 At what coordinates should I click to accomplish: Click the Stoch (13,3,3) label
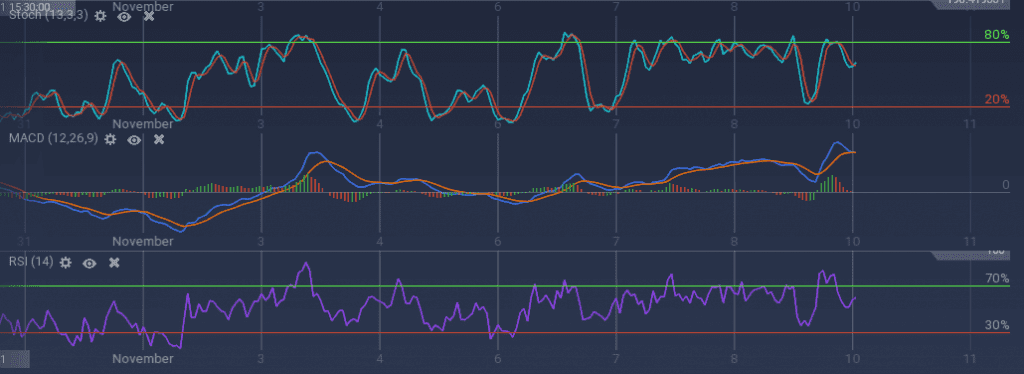pos(48,15)
